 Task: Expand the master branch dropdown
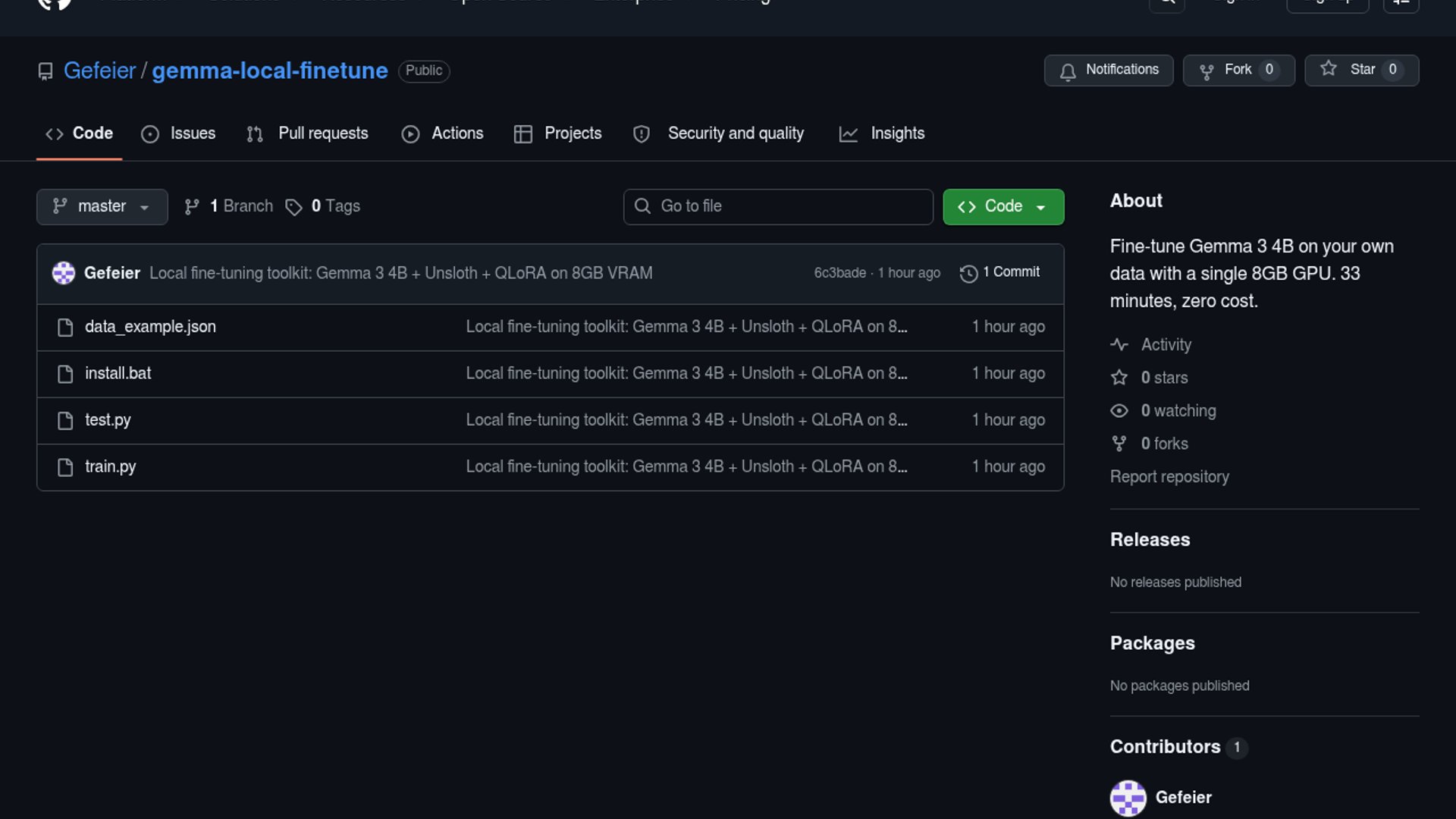[102, 206]
